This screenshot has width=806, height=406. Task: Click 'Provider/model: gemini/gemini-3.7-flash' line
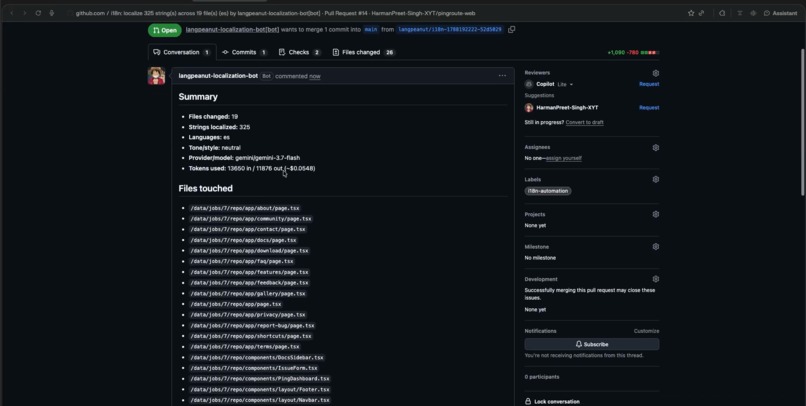coord(244,158)
